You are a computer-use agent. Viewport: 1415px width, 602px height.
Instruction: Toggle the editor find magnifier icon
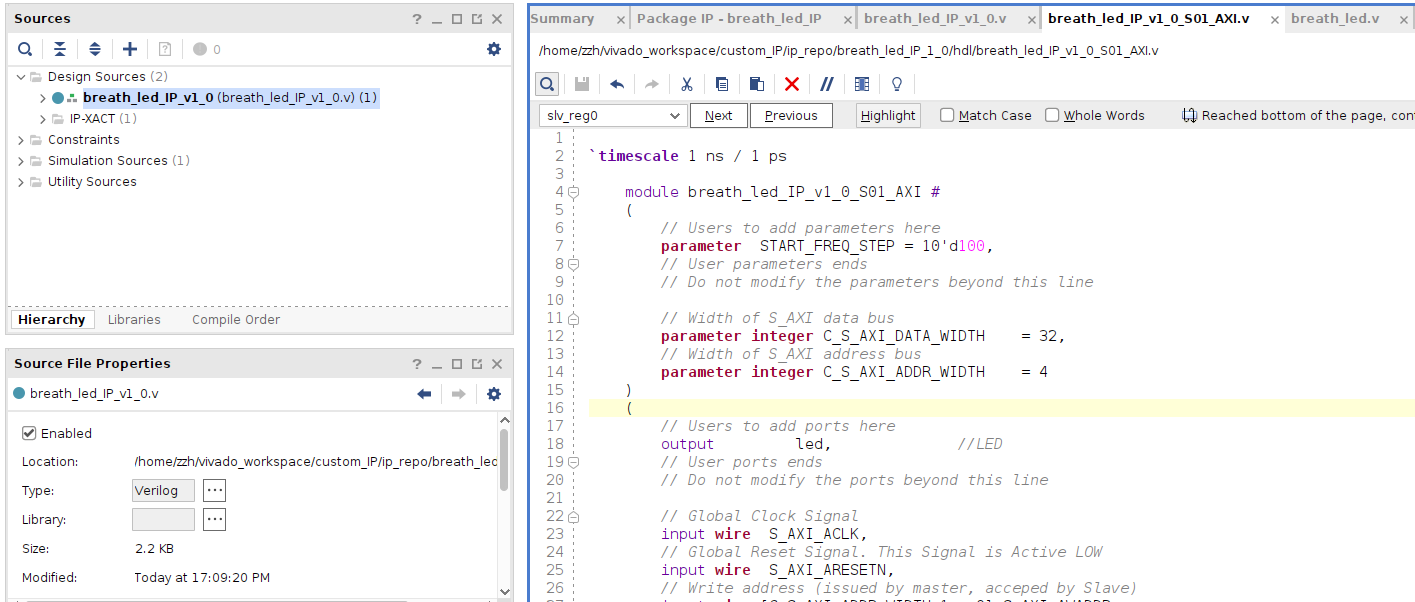coord(547,84)
